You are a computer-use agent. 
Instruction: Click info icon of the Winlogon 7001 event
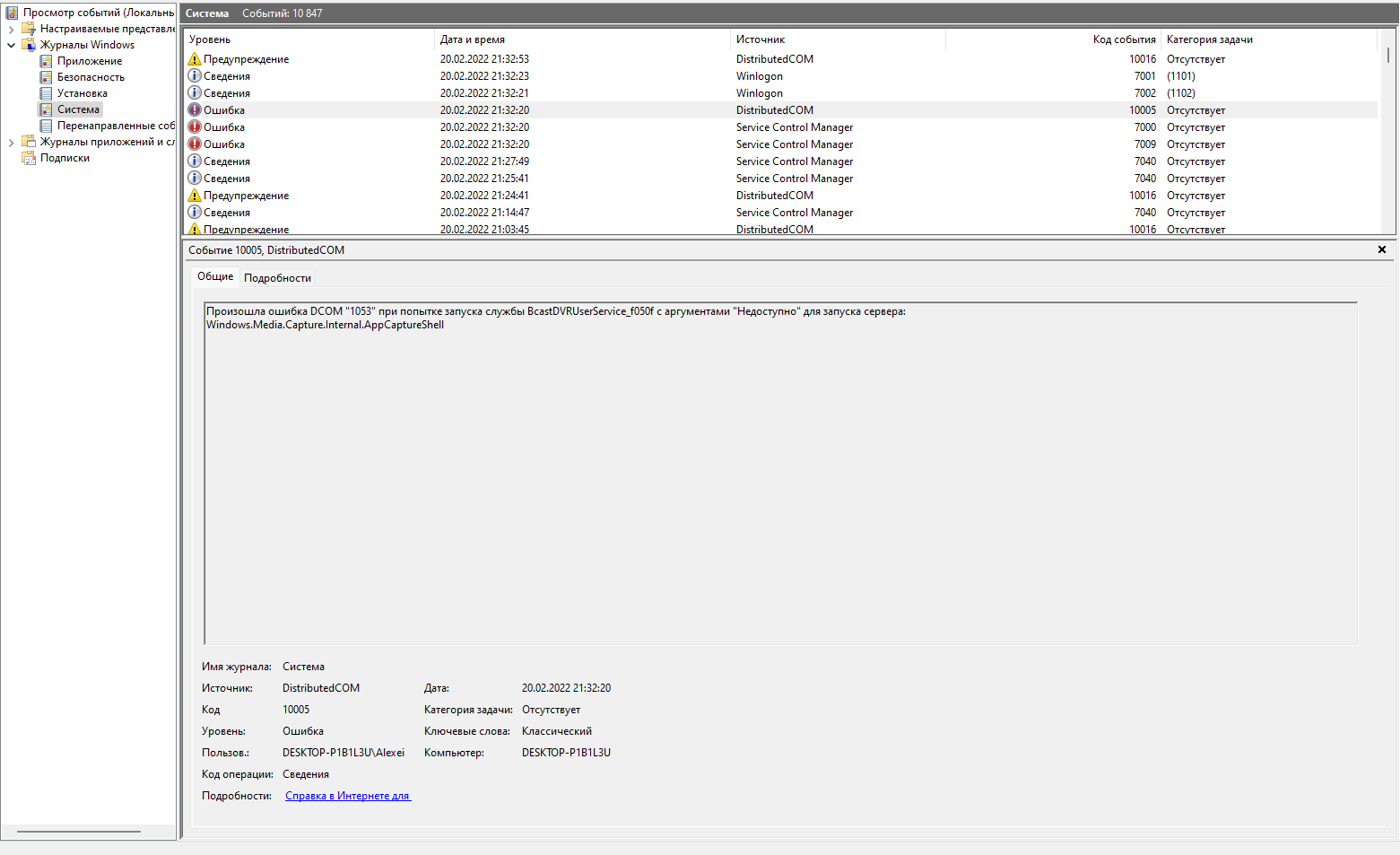click(195, 76)
